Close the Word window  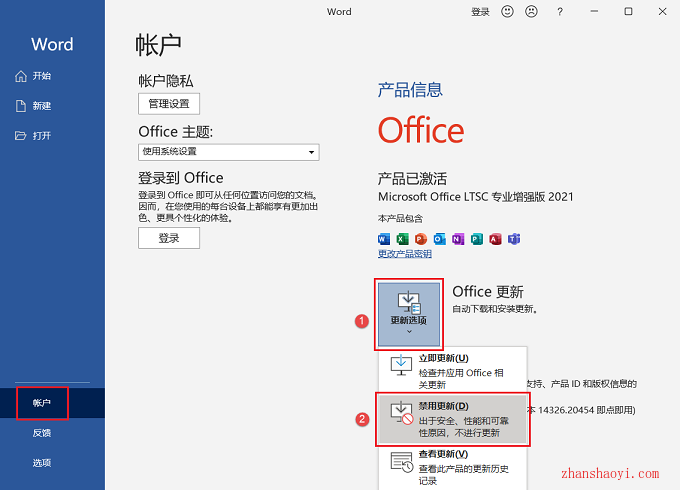(x=662, y=12)
